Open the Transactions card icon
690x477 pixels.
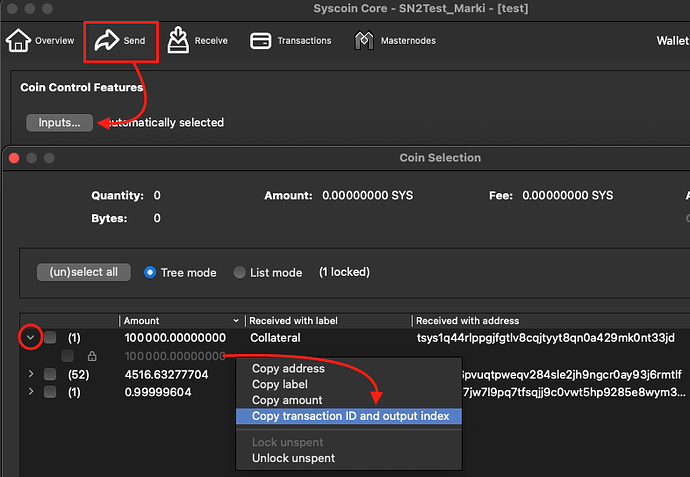(x=262, y=41)
